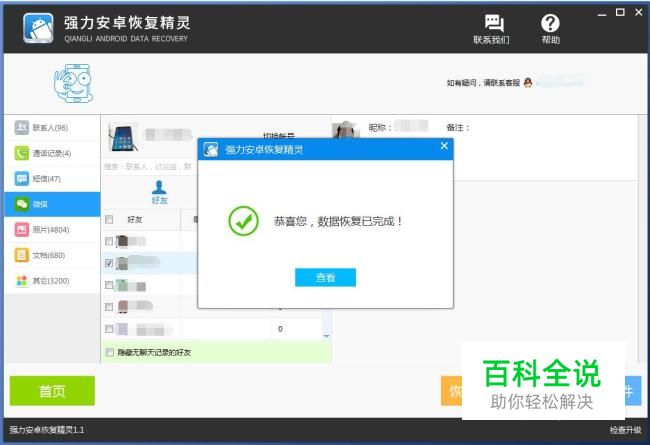
Task: Click the tablet device thumbnail
Action: pos(123,137)
